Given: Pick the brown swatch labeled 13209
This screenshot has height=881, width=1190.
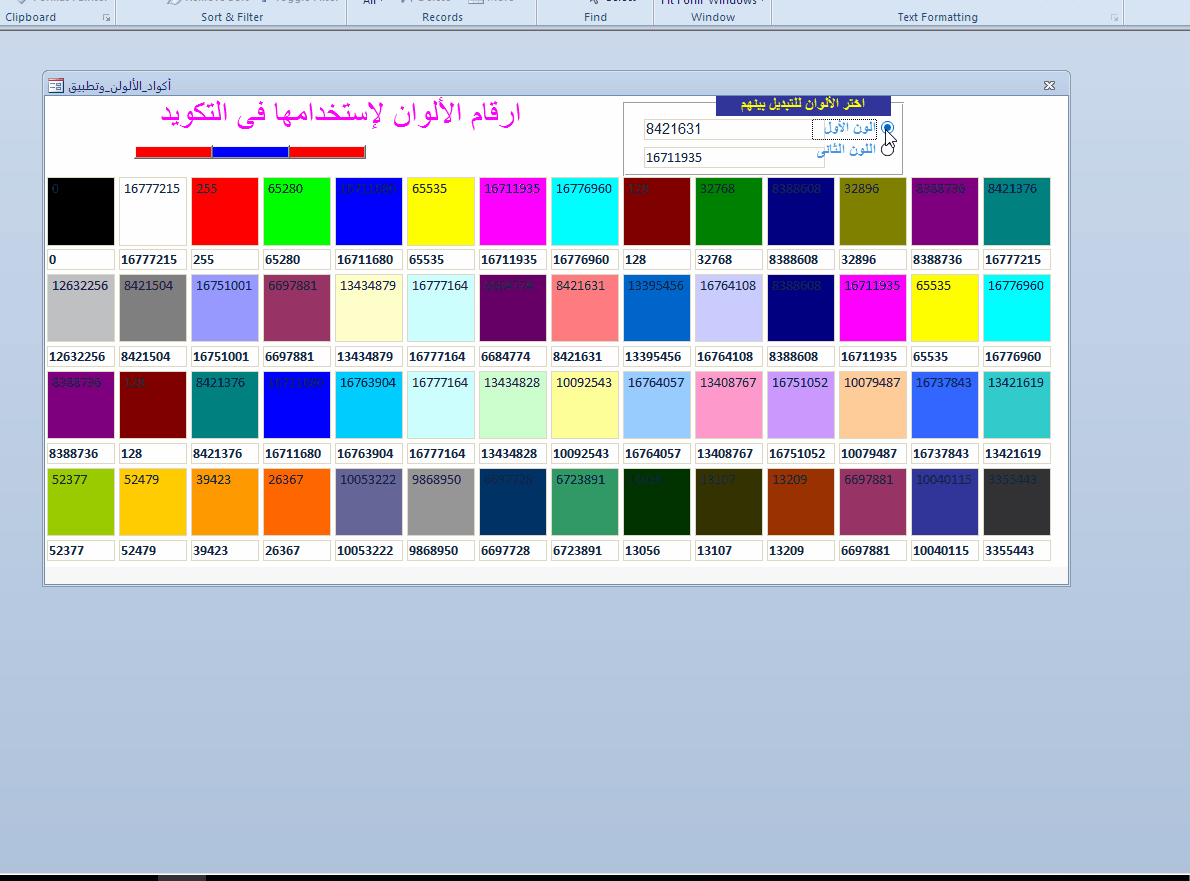Looking at the screenshot, I should 801,502.
